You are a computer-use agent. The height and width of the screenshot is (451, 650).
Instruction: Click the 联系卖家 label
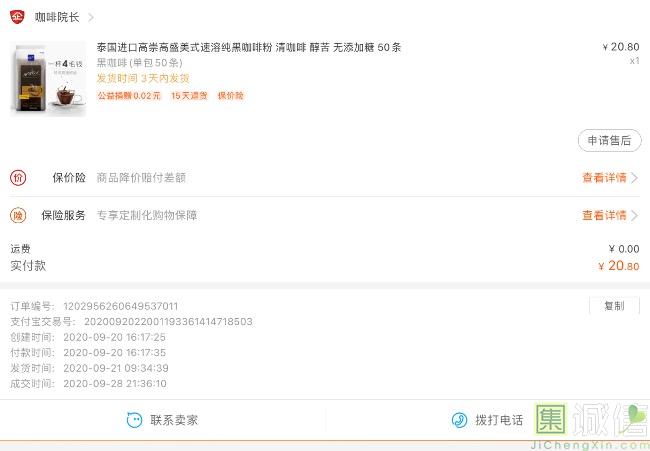[x=174, y=420]
